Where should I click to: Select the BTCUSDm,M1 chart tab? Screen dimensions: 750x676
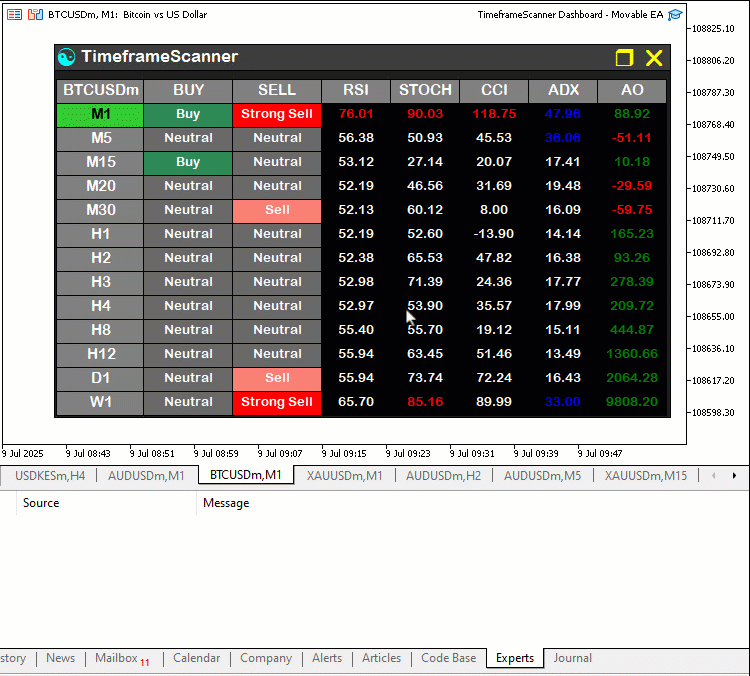[245, 475]
